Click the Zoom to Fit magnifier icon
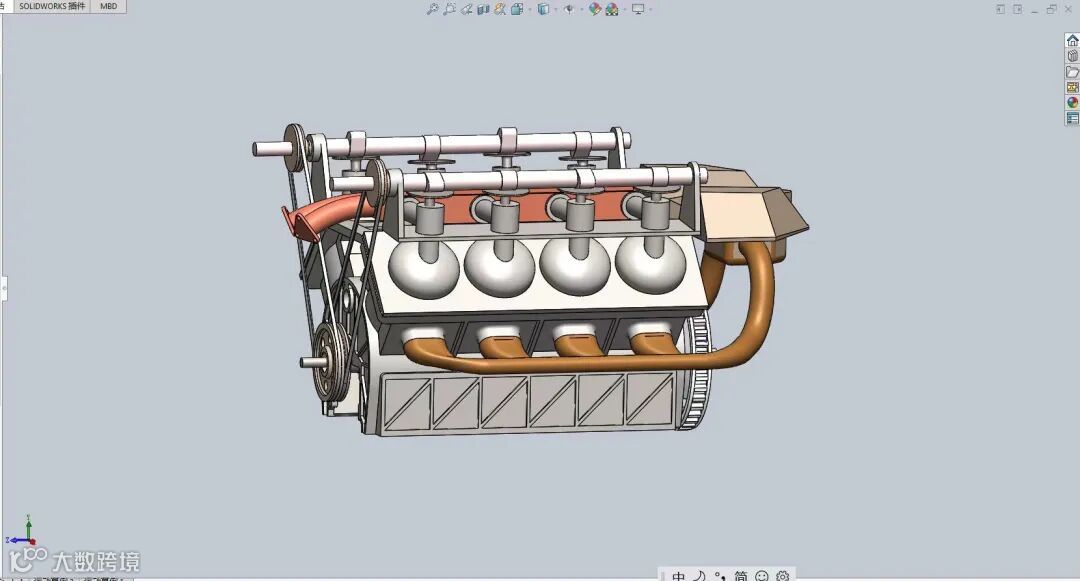Viewport: 1080px width, 581px height. click(432, 9)
